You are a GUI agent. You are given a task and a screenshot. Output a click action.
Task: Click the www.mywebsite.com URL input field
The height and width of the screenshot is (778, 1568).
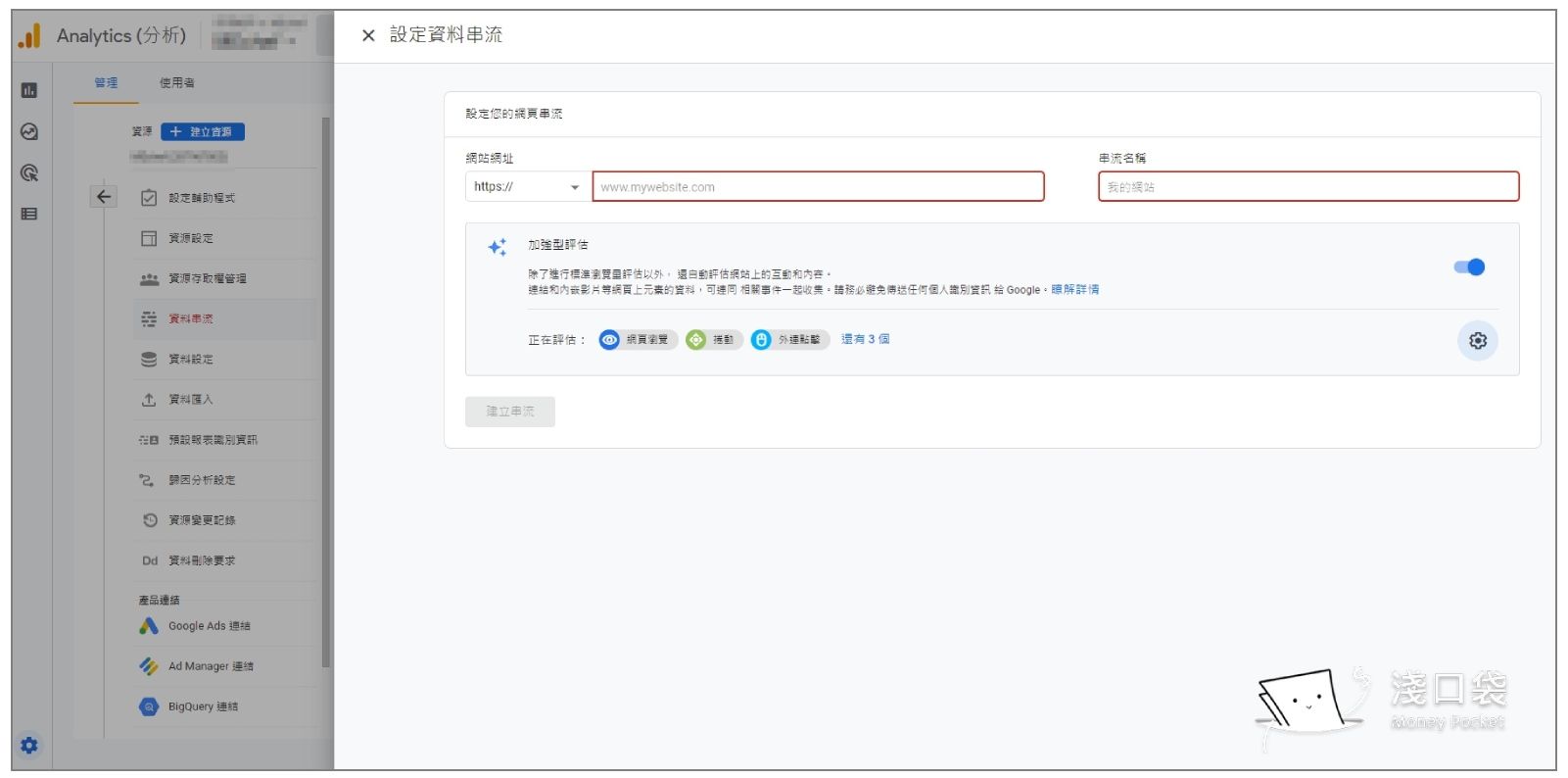818,186
